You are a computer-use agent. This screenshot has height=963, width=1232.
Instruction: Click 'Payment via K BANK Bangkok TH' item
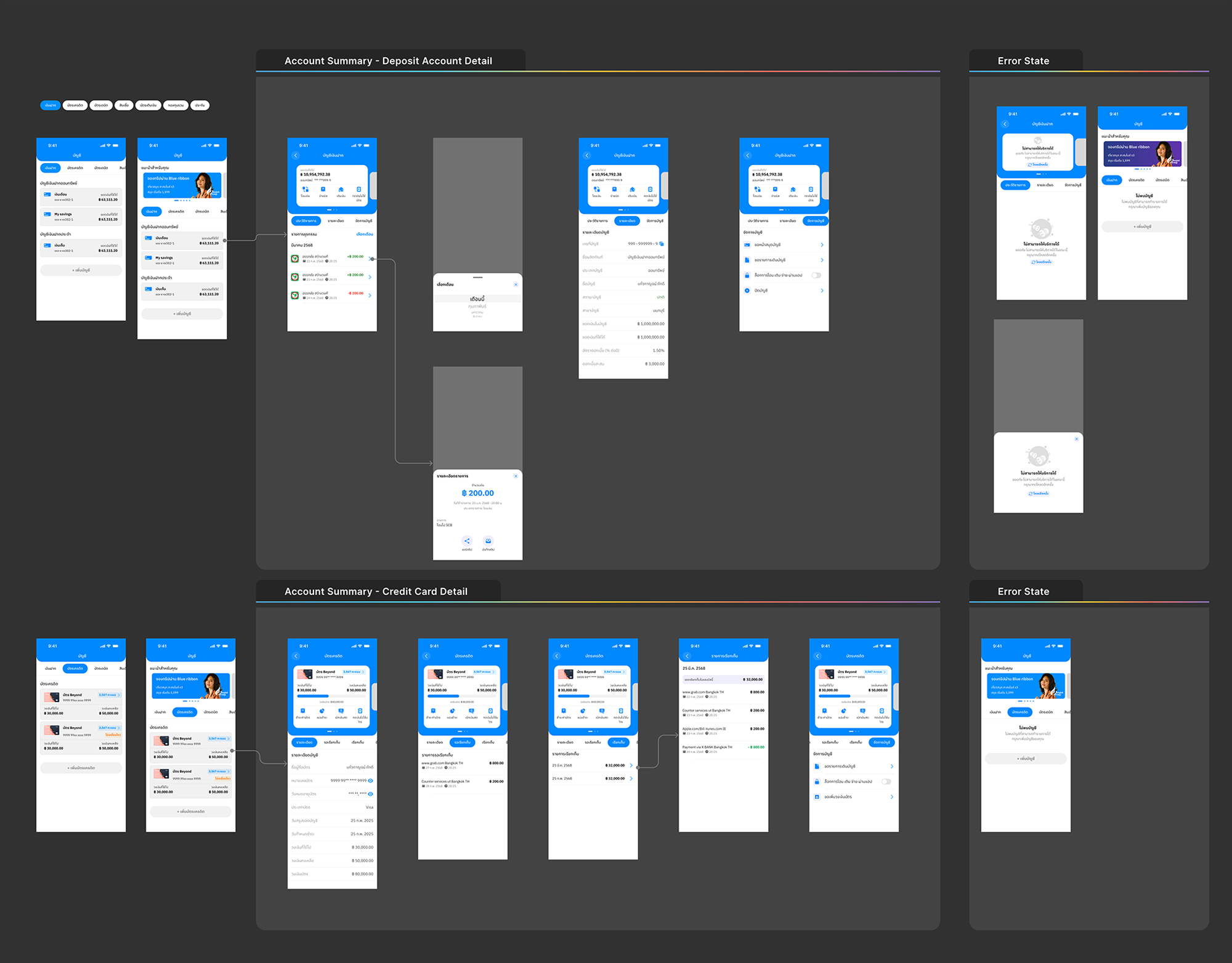click(x=723, y=749)
